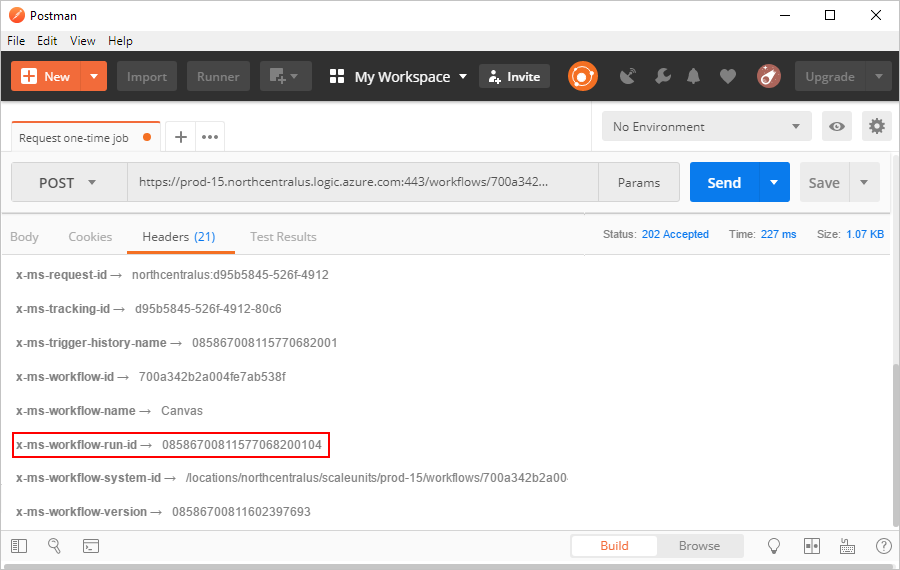Open the Send dropdown arrow
Viewport: 900px width, 570px height.
coord(774,183)
